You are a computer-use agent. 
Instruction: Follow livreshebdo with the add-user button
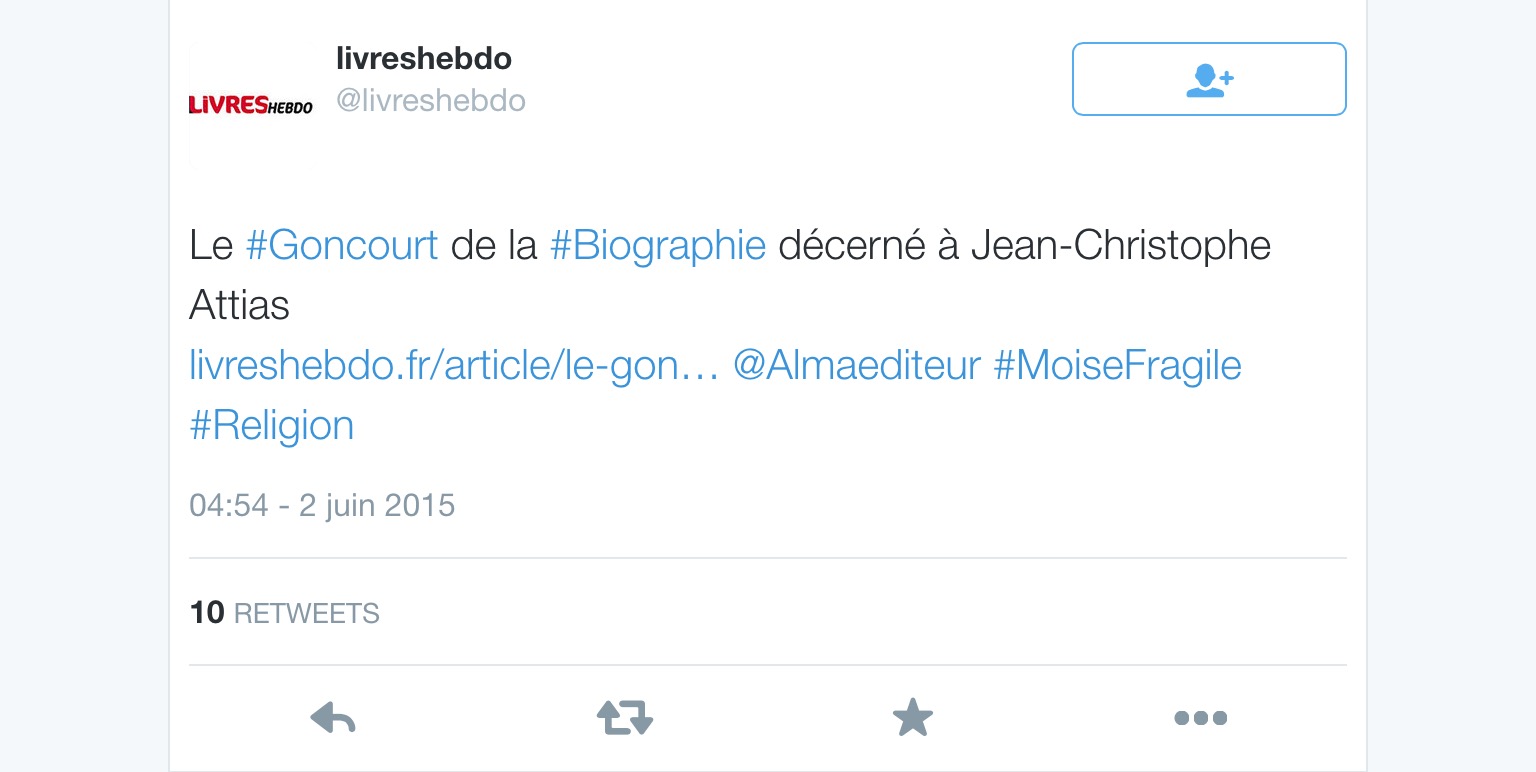[1209, 79]
